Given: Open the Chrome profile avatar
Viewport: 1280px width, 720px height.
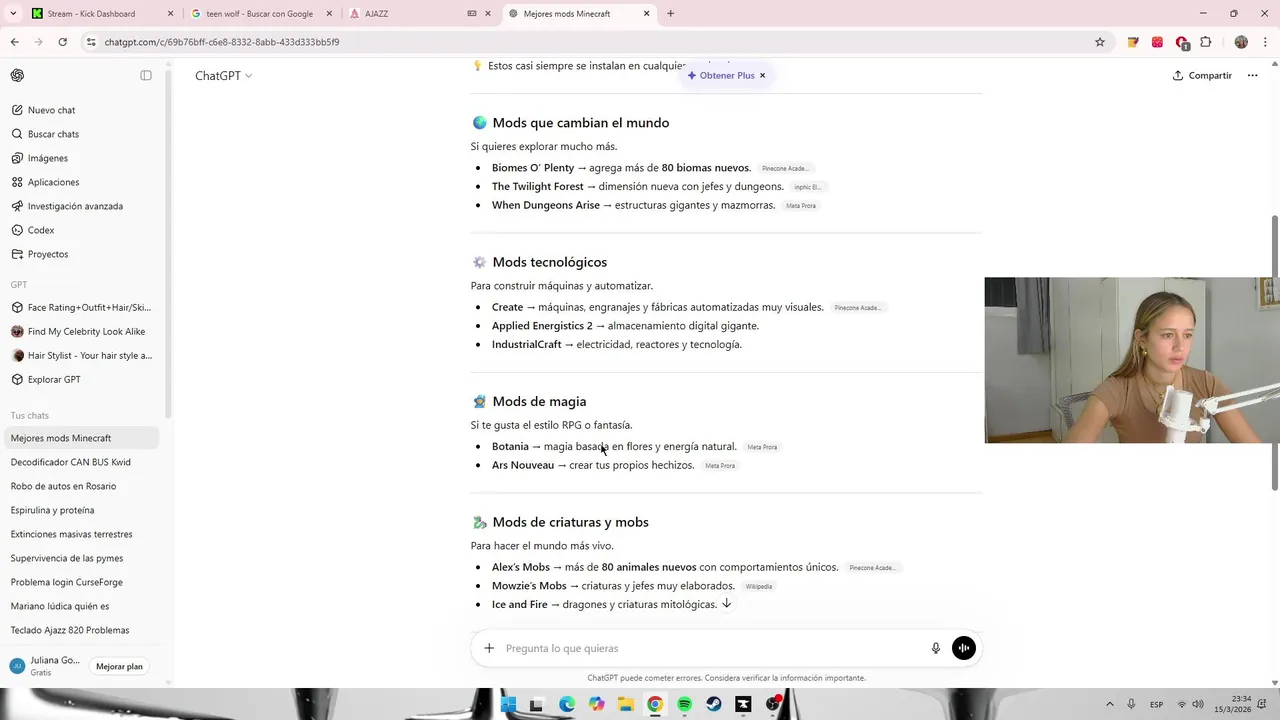Looking at the screenshot, I should [1241, 42].
